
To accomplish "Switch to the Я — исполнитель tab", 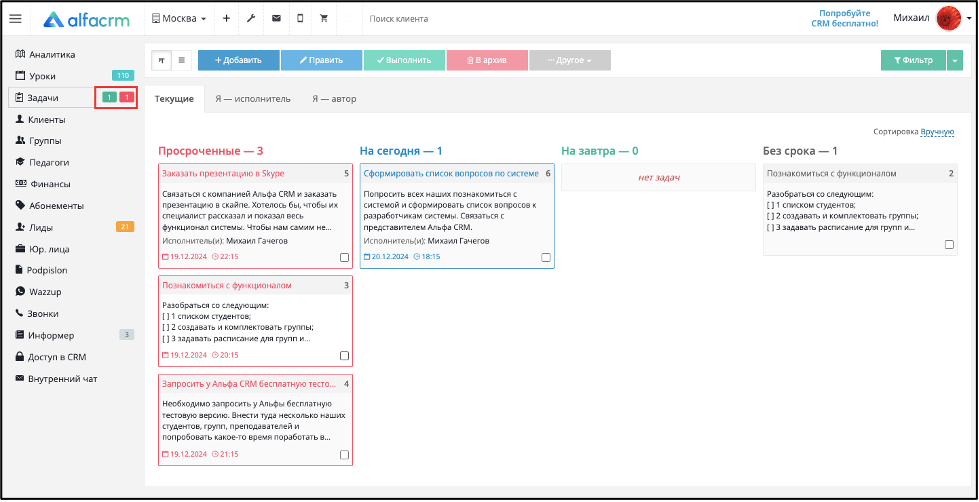I will tap(253, 99).
